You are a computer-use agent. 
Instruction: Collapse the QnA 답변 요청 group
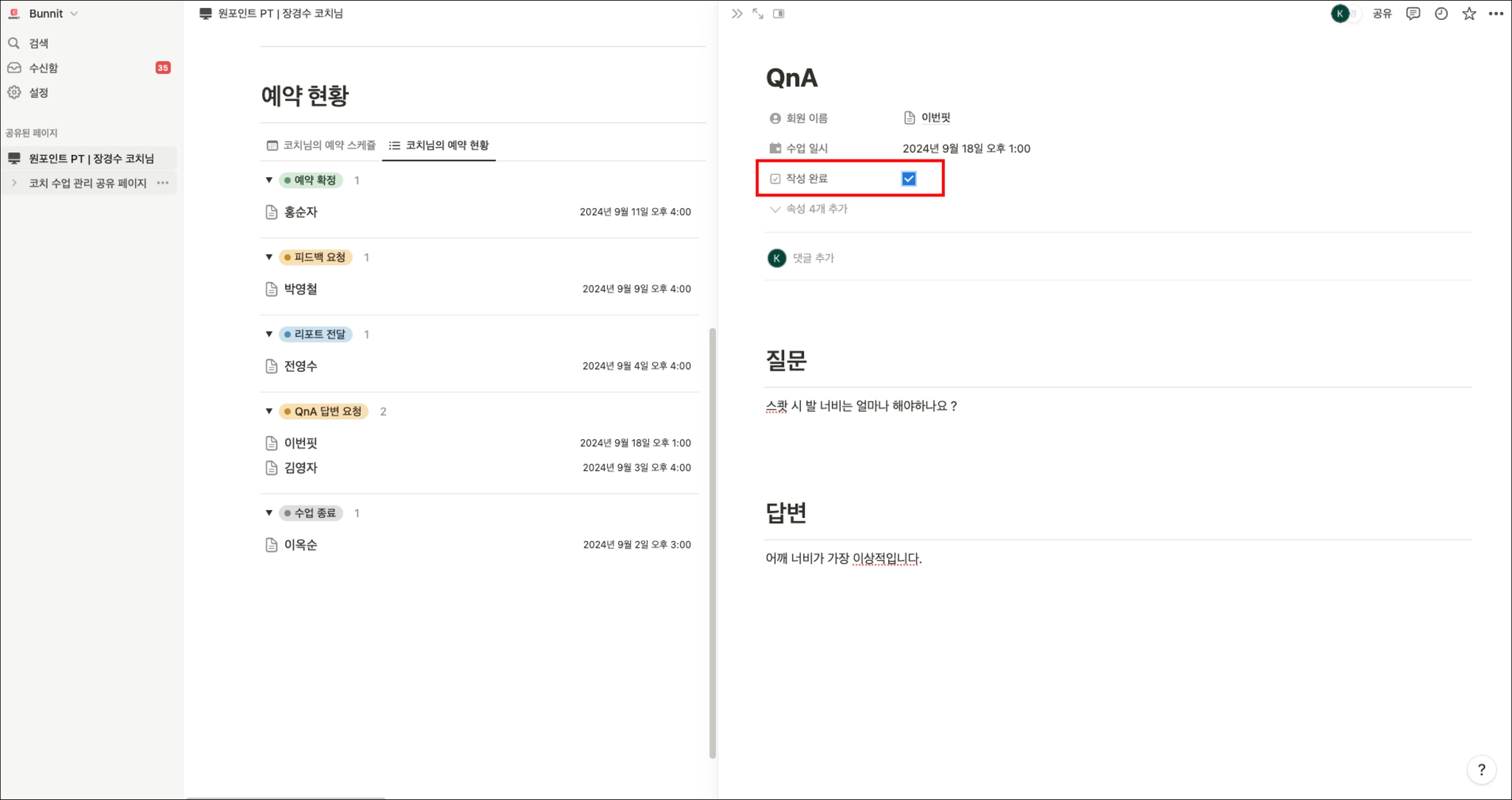click(x=269, y=411)
